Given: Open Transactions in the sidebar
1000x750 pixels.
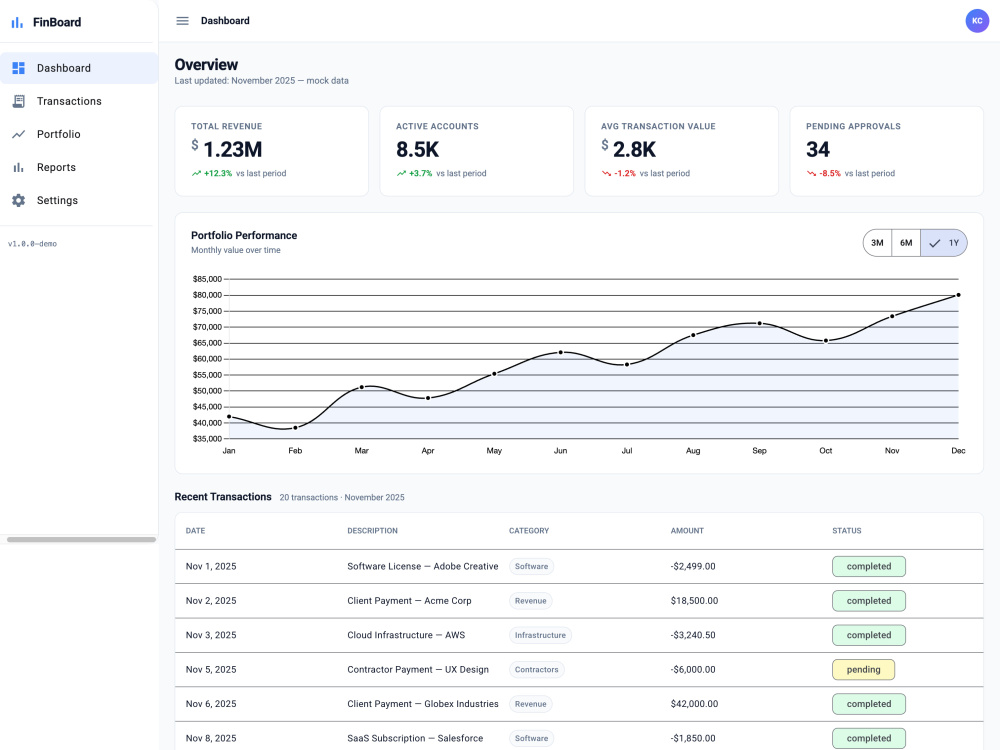Looking at the screenshot, I should tap(79, 101).
